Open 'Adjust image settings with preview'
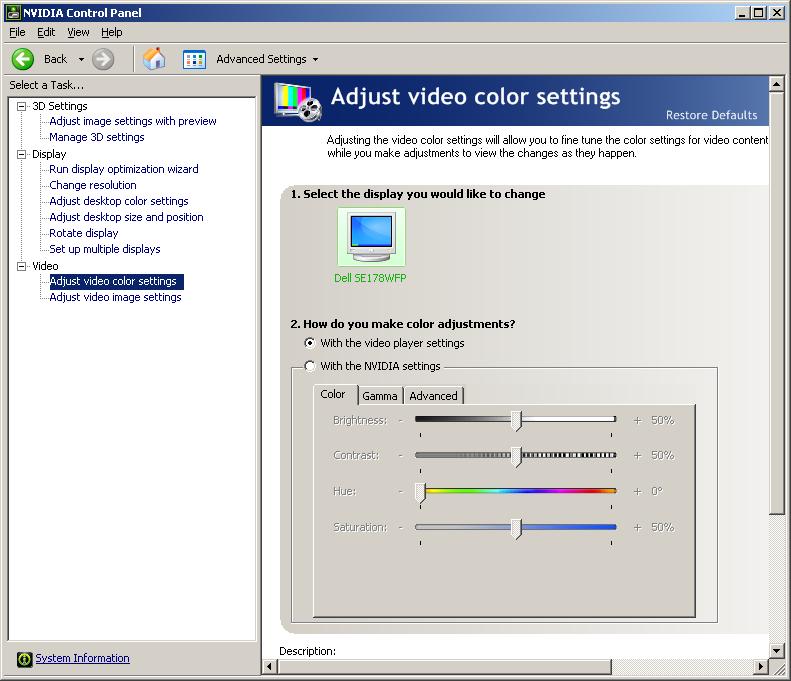The width and height of the screenshot is (791, 681). tap(133, 121)
